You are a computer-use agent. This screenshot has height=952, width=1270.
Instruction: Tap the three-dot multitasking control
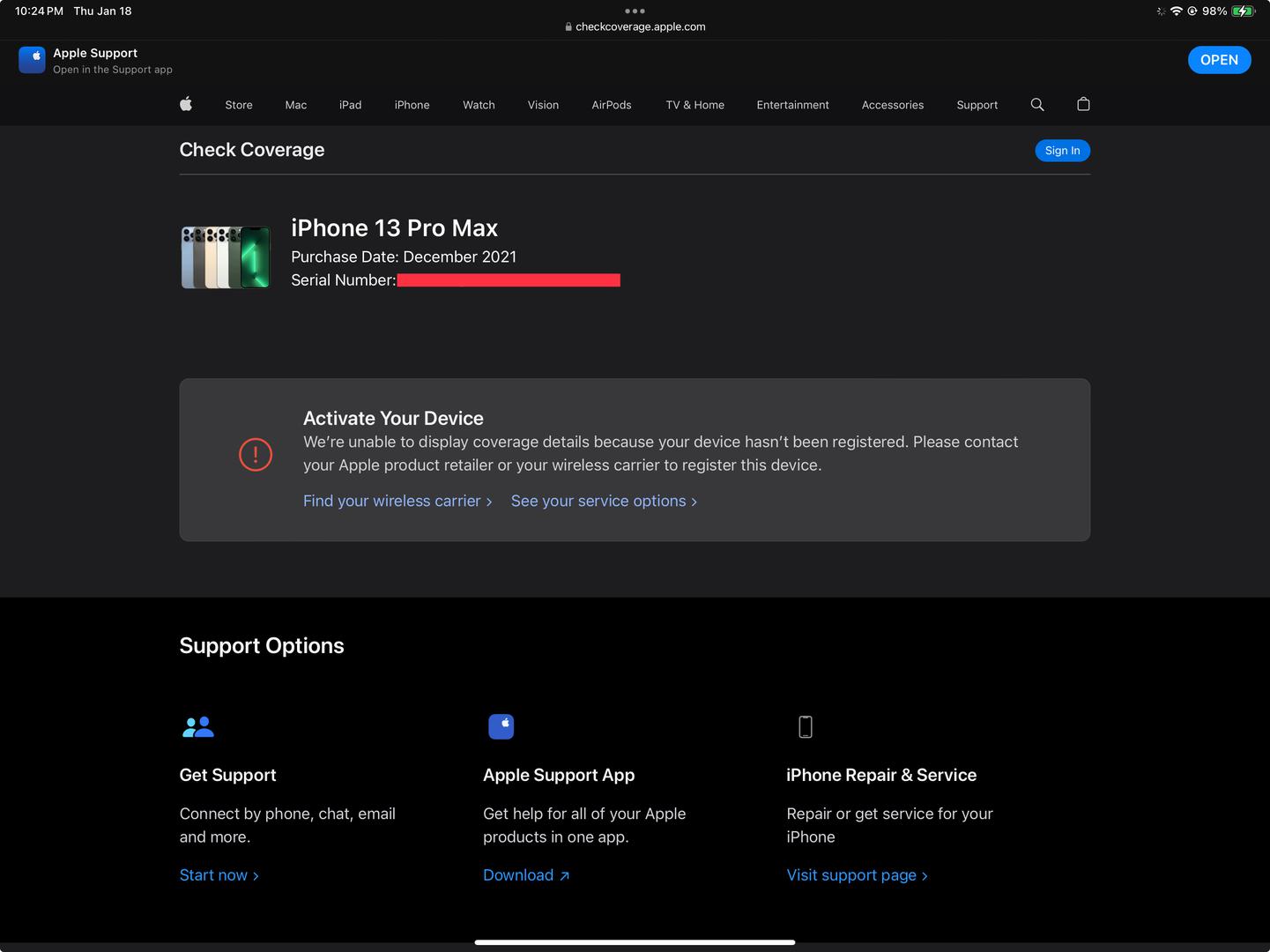coord(635,11)
